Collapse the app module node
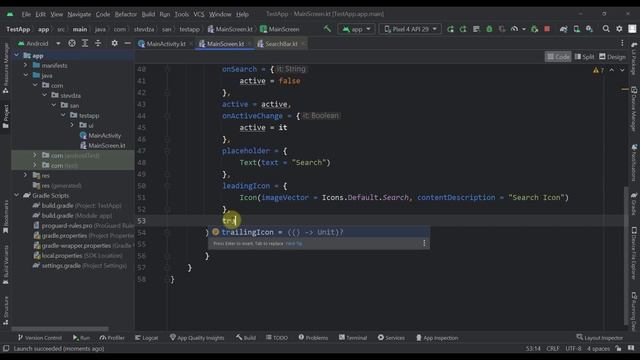This screenshot has width=640, height=360. tap(16, 55)
